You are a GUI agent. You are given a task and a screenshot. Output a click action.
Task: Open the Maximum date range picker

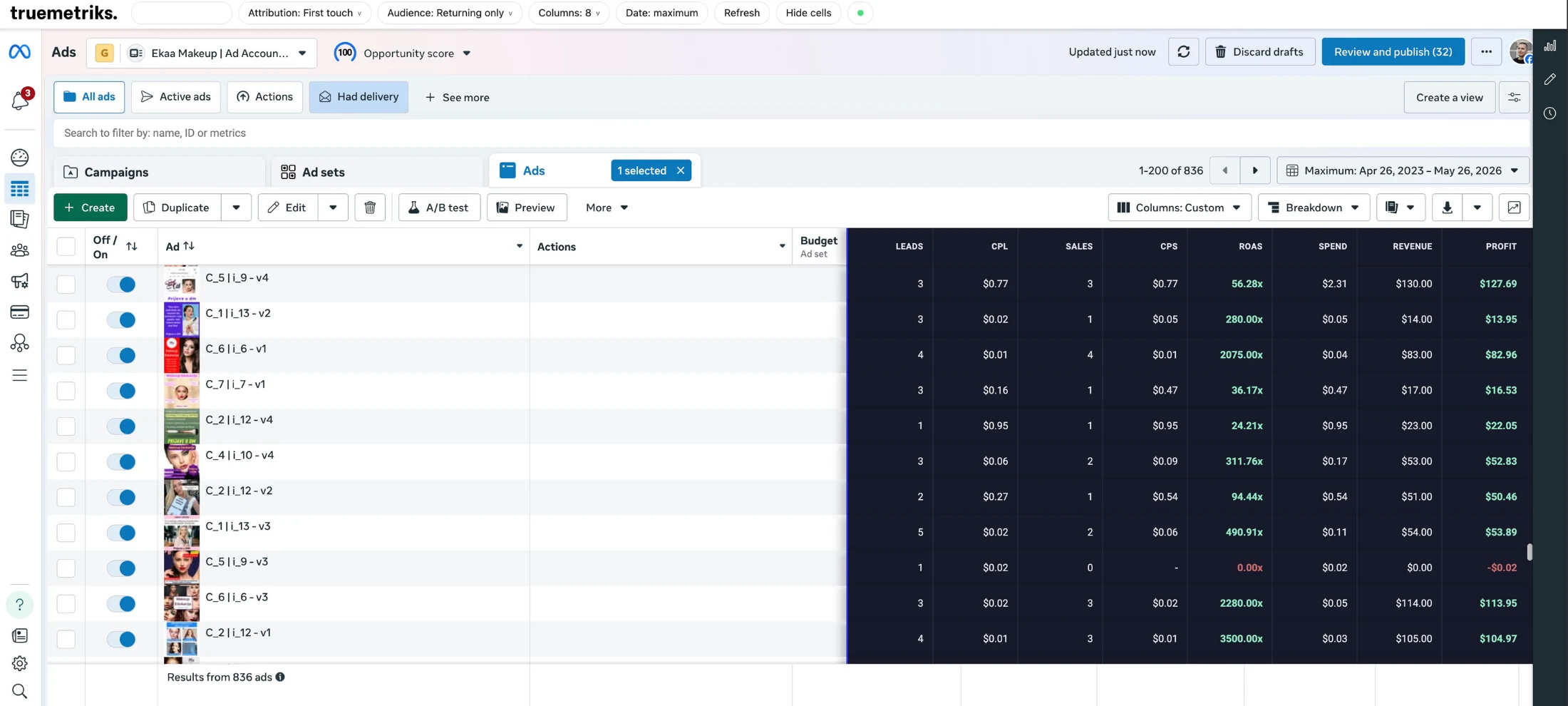pyautogui.click(x=1403, y=170)
